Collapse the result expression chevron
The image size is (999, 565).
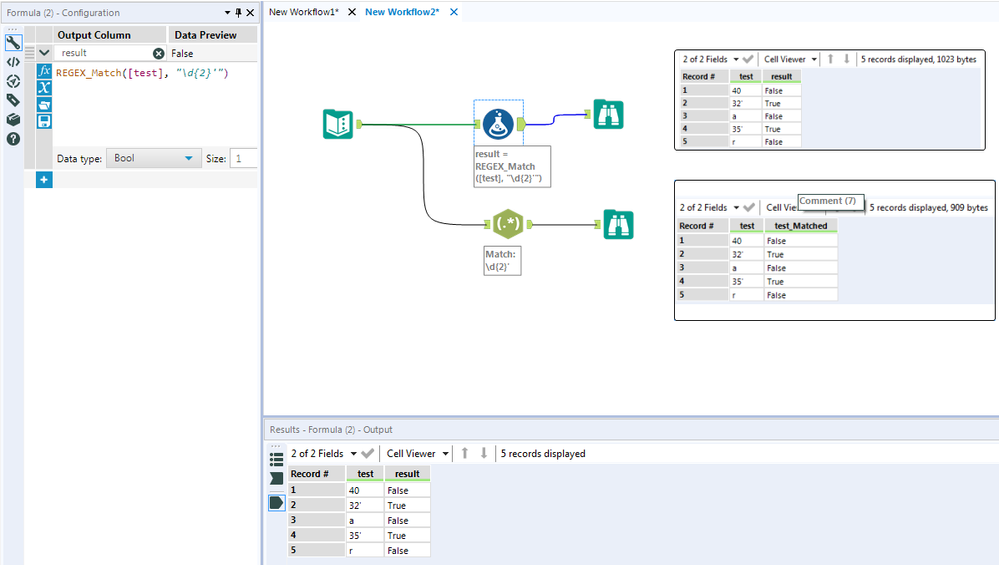click(44, 53)
